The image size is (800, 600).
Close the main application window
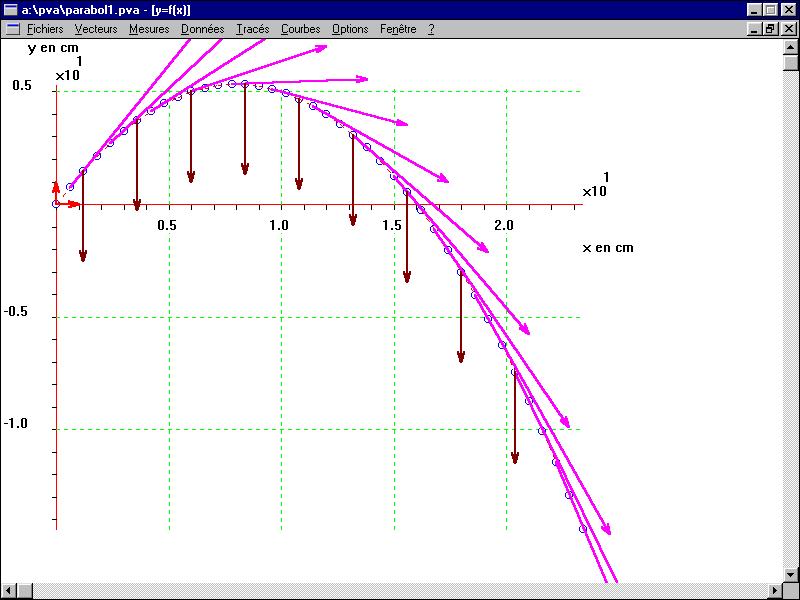[787, 10]
